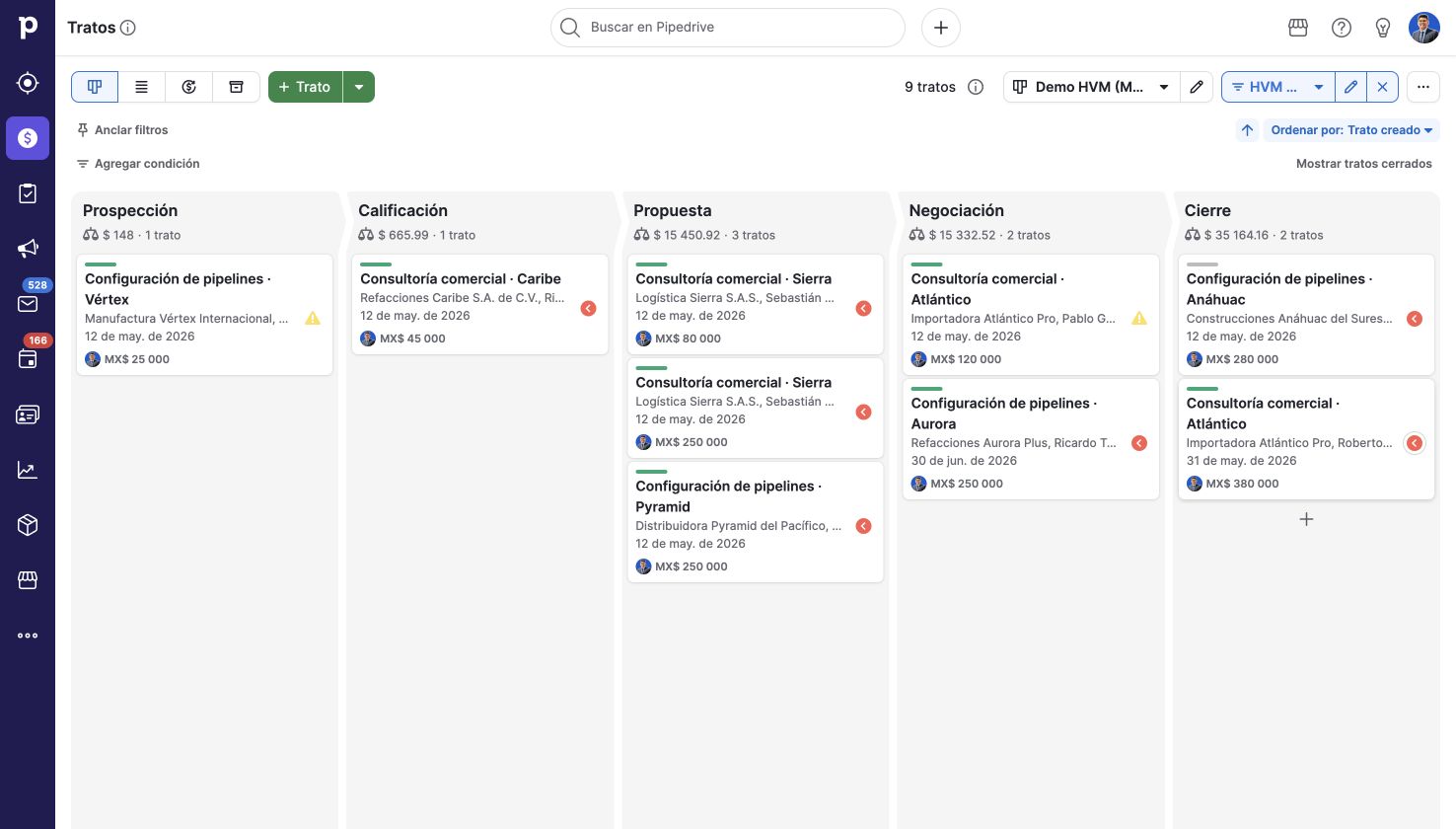Switch to list view
Image resolution: width=1456 pixels, height=829 pixels.
(142, 87)
